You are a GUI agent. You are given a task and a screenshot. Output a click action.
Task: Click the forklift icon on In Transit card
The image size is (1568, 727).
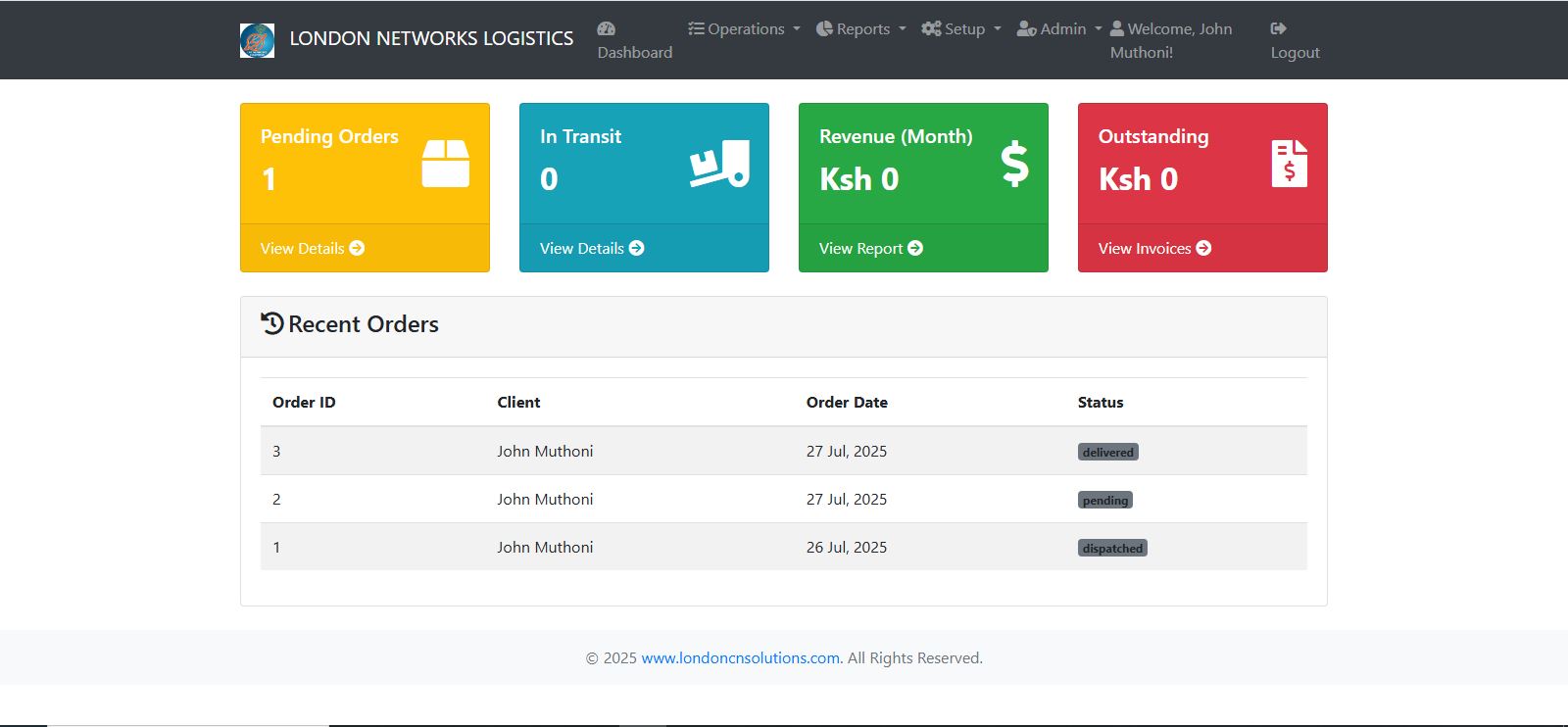(x=719, y=164)
